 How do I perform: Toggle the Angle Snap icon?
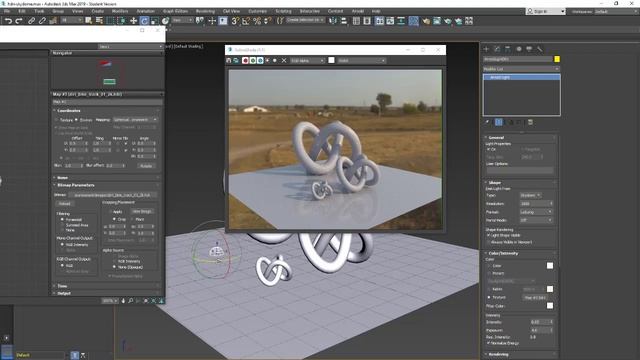tap(246, 21)
